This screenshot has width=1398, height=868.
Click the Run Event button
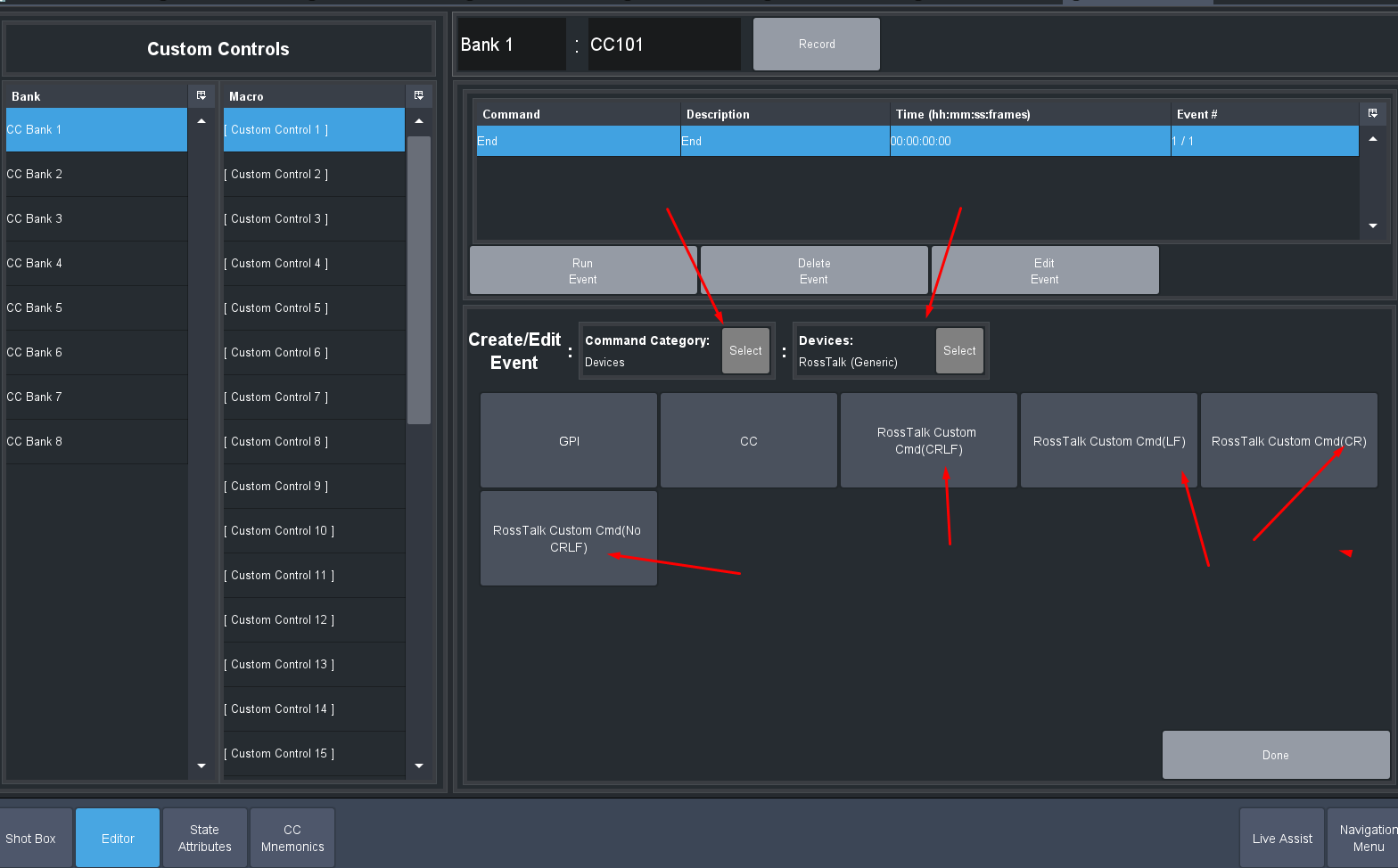(x=583, y=271)
